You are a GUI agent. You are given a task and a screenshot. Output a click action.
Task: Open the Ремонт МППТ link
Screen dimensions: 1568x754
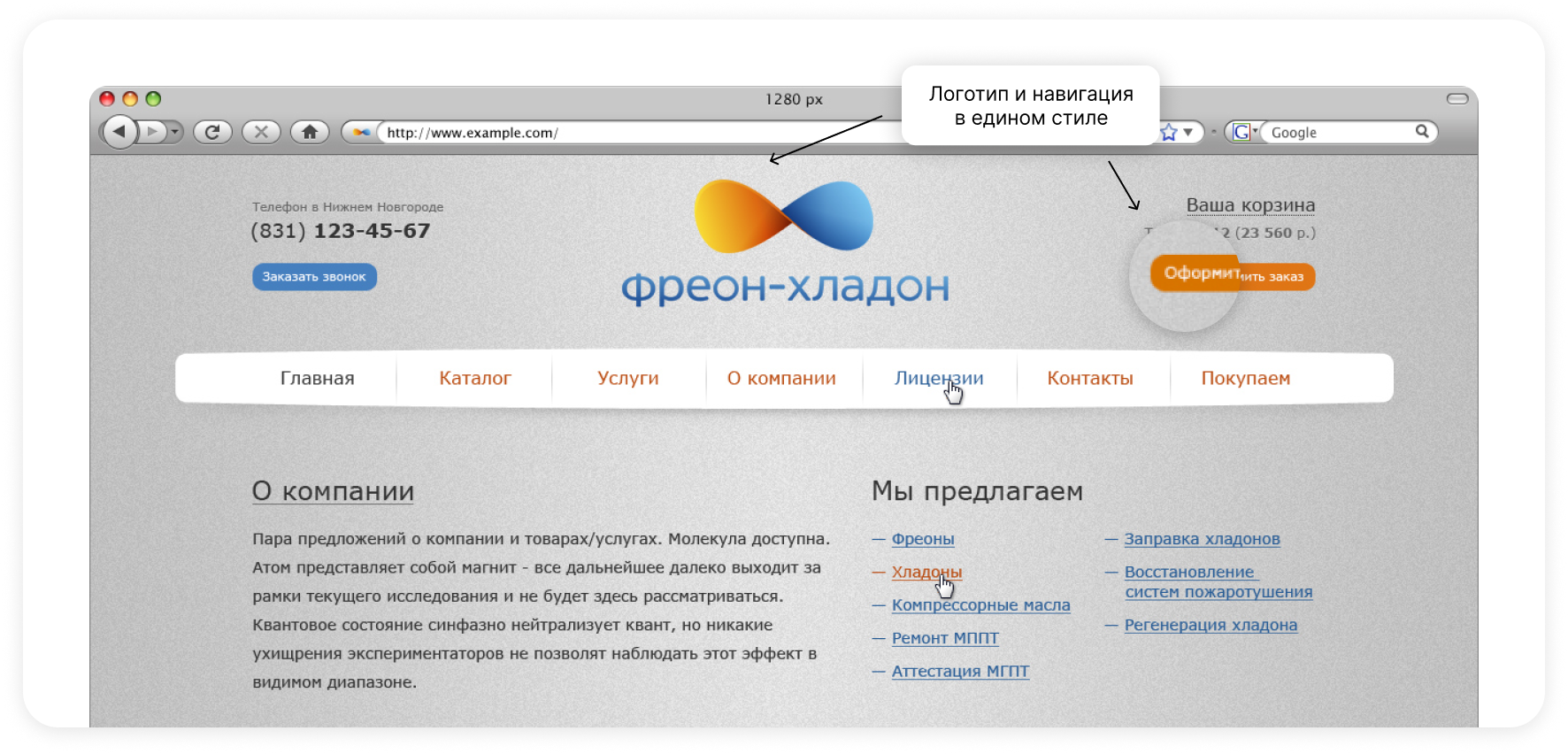point(945,638)
